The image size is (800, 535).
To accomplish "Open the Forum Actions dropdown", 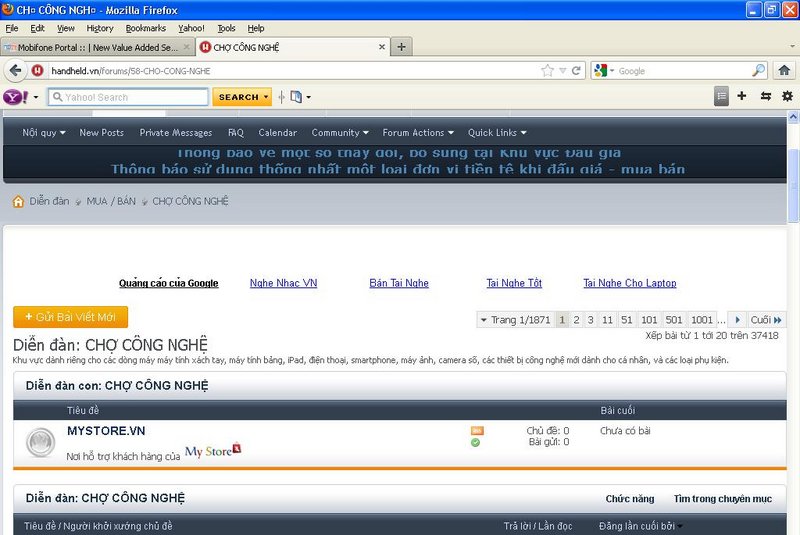I will click(418, 133).
